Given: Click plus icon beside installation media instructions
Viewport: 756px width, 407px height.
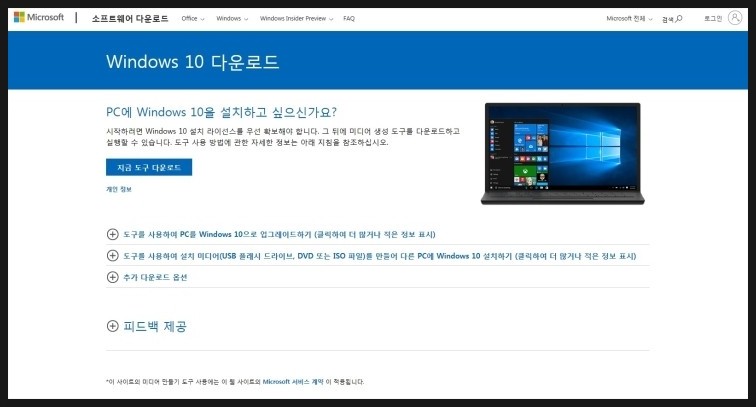Looking at the screenshot, I should point(112,256).
